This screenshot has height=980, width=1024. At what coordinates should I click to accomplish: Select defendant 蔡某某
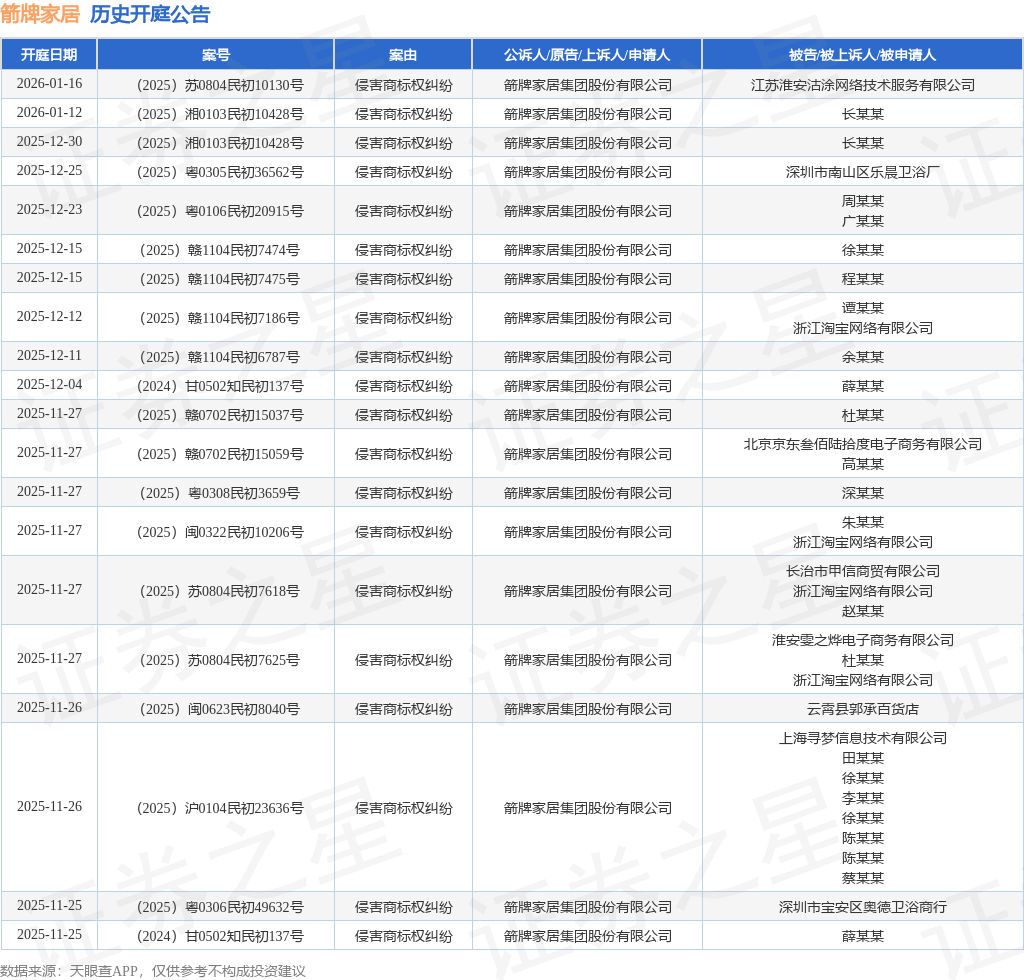863,878
